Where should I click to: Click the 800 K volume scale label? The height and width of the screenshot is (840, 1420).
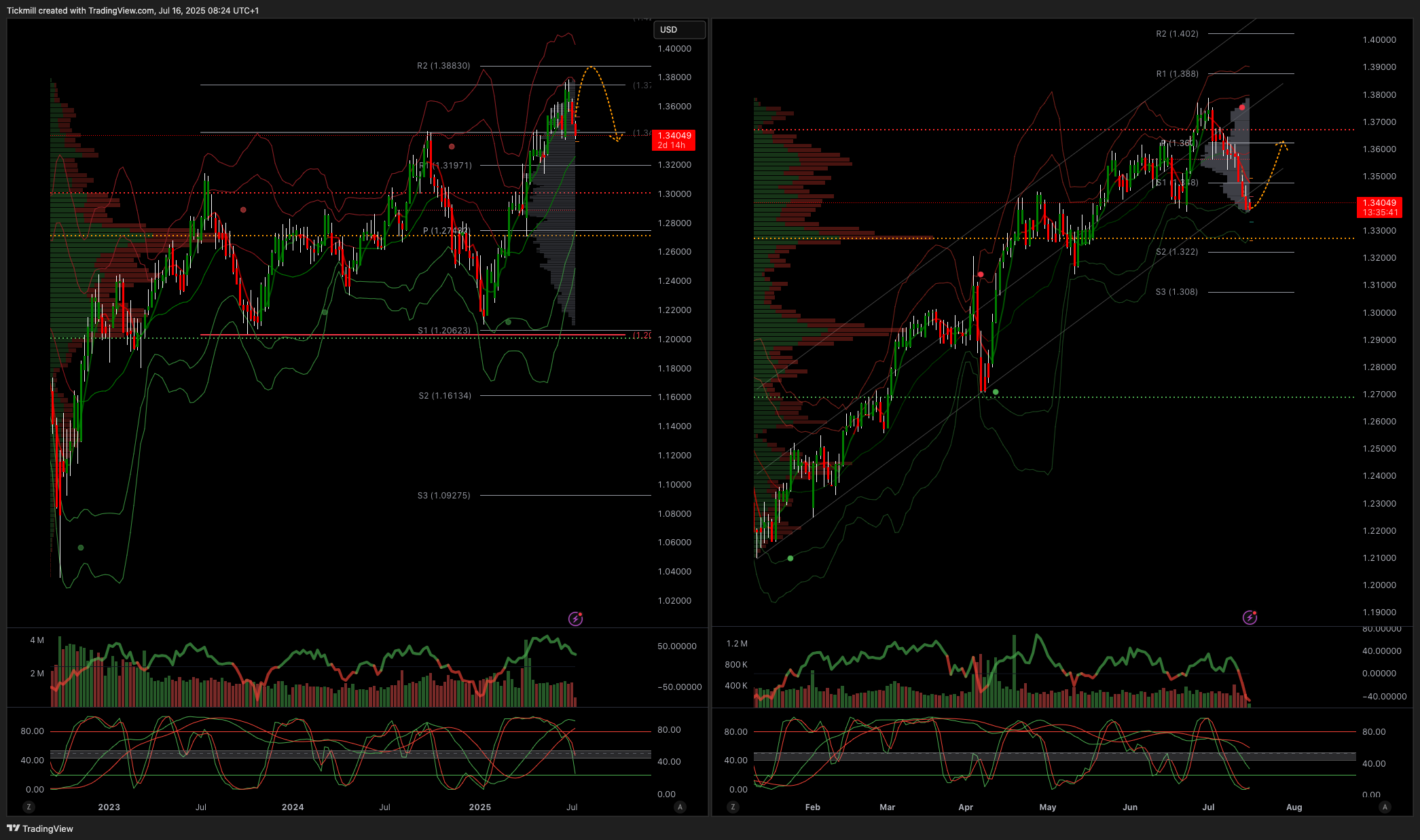[x=736, y=665]
